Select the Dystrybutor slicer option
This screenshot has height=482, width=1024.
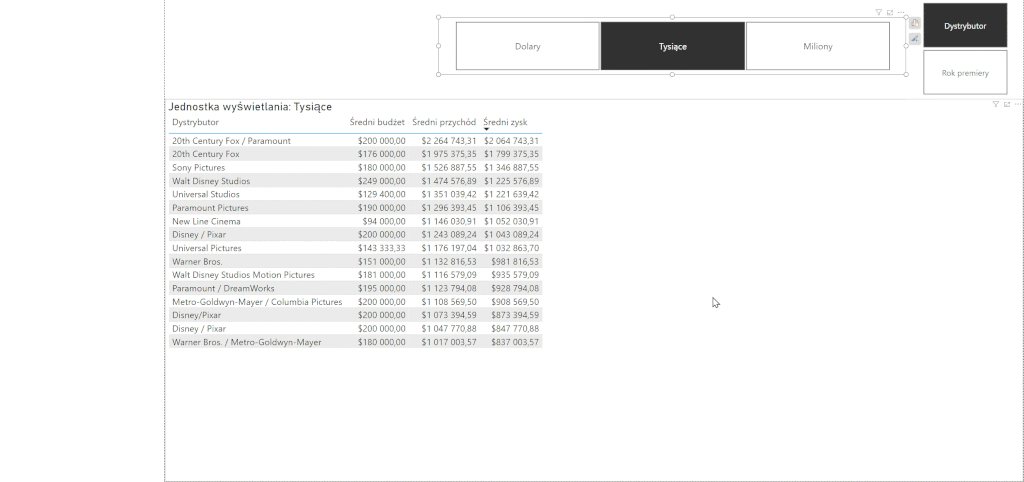pyautogui.click(x=965, y=25)
